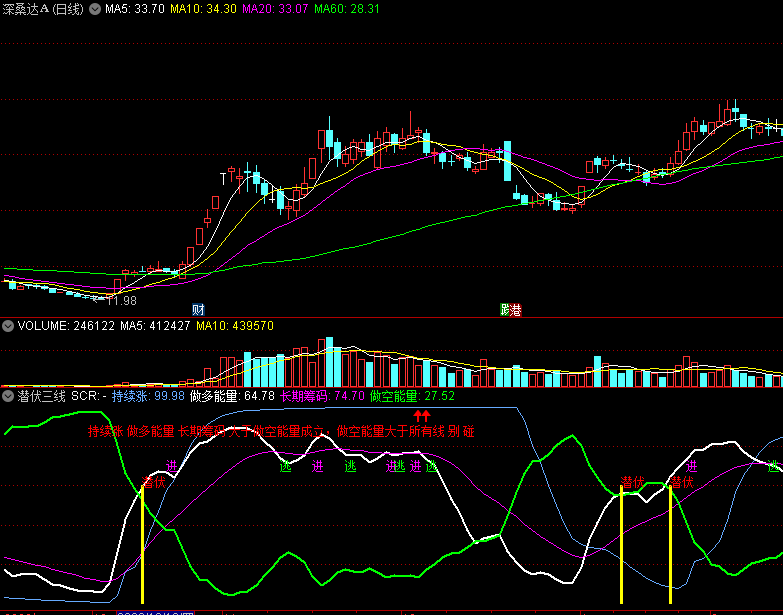Click the leftmost 进 signal label
The height and width of the screenshot is (615, 783).
click(x=171, y=467)
